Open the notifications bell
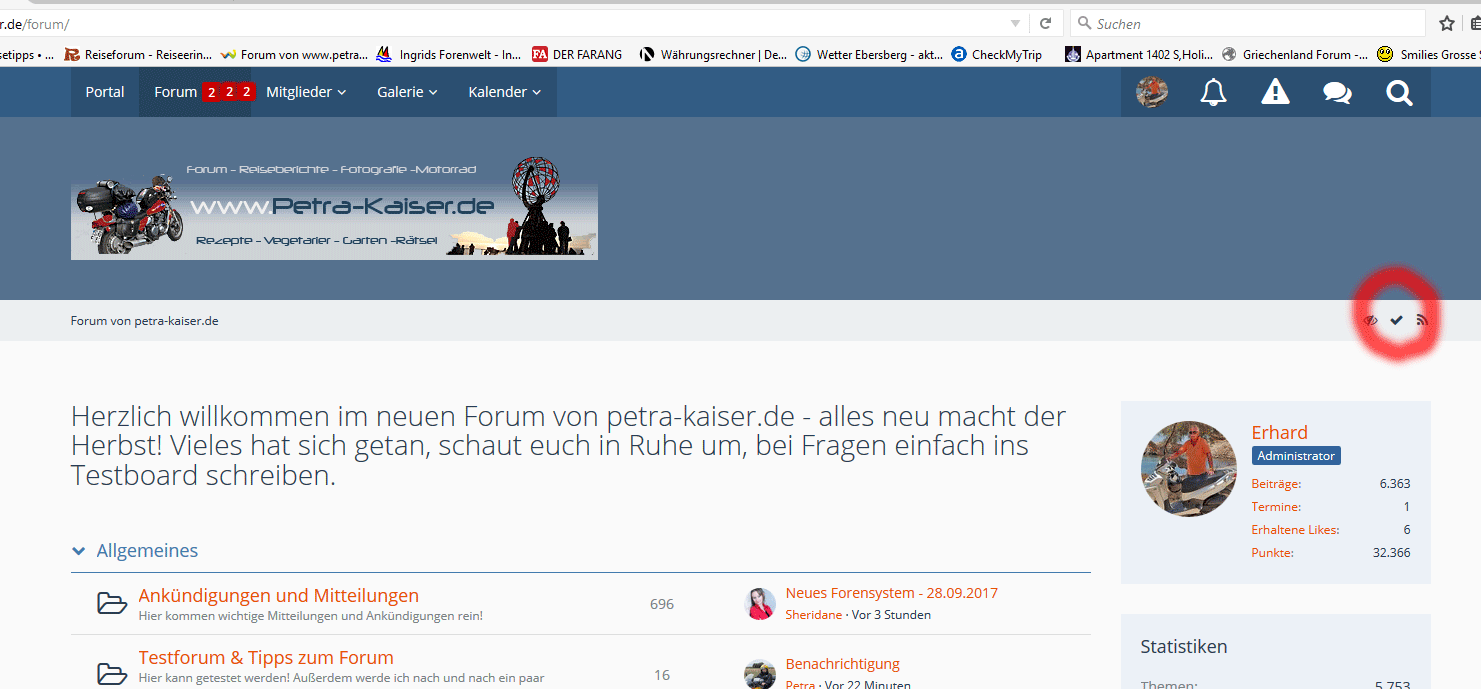The height and width of the screenshot is (689, 1481). pyautogui.click(x=1213, y=93)
